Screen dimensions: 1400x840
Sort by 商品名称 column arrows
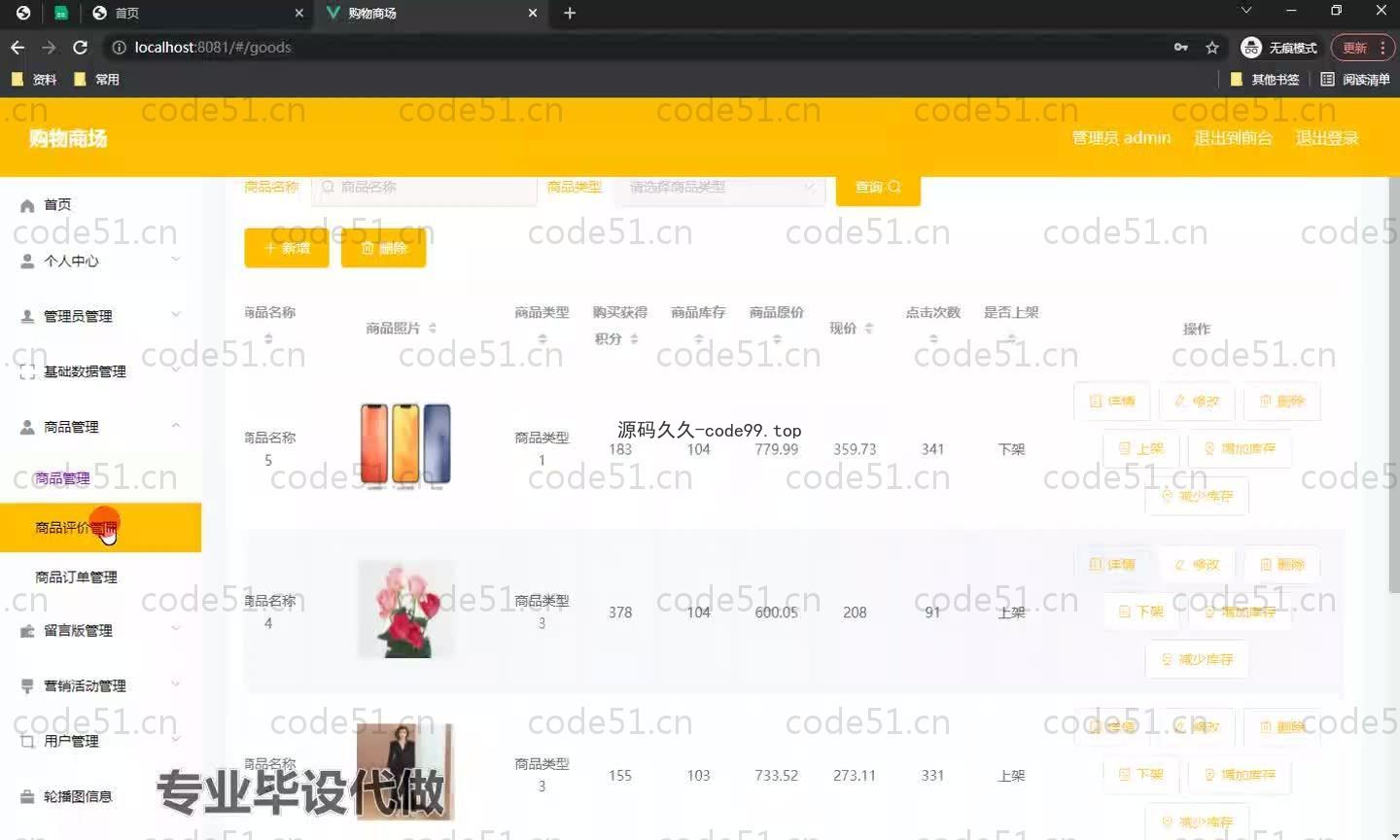(268, 338)
